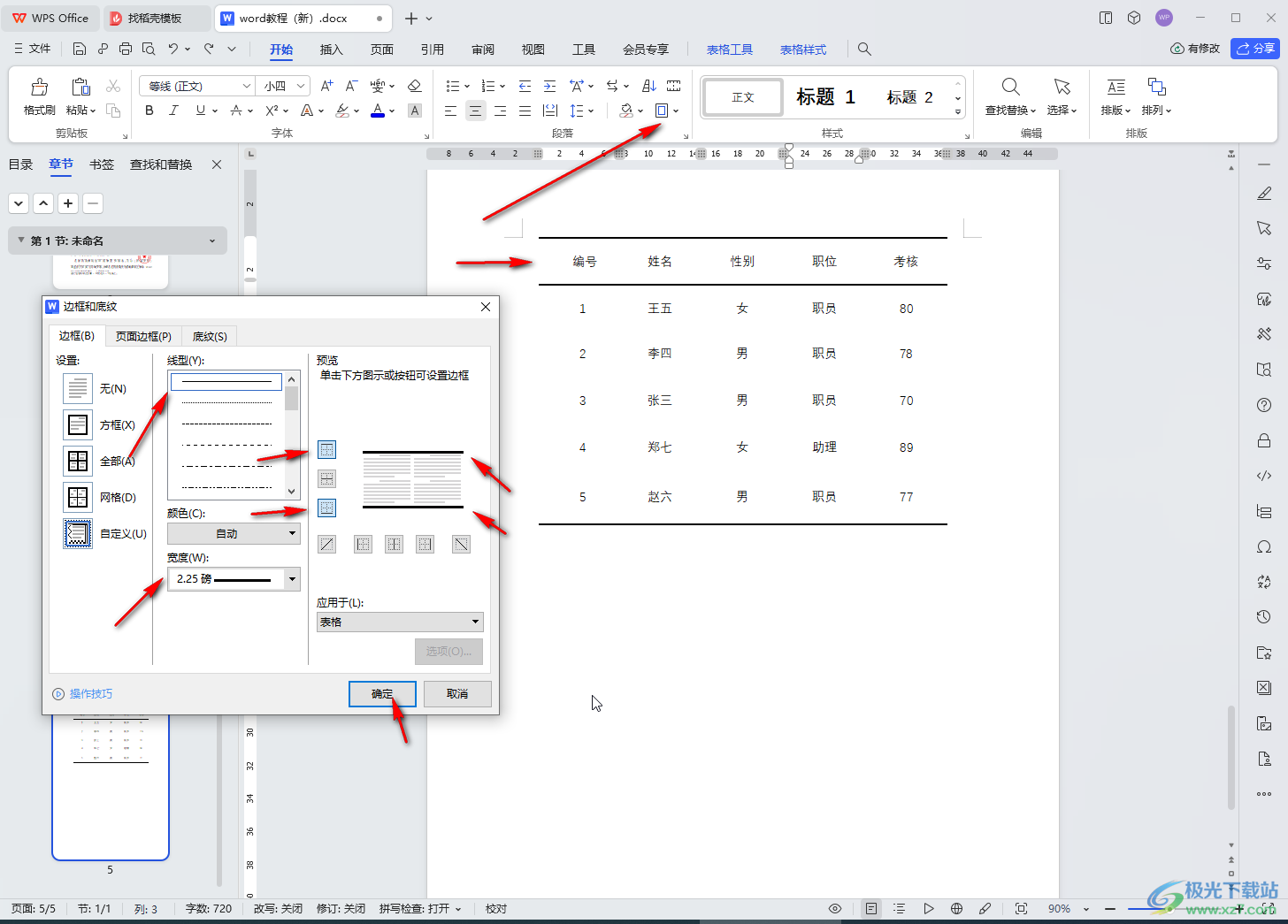
Task: Click the save icon in quick toolbar
Action: (80, 49)
